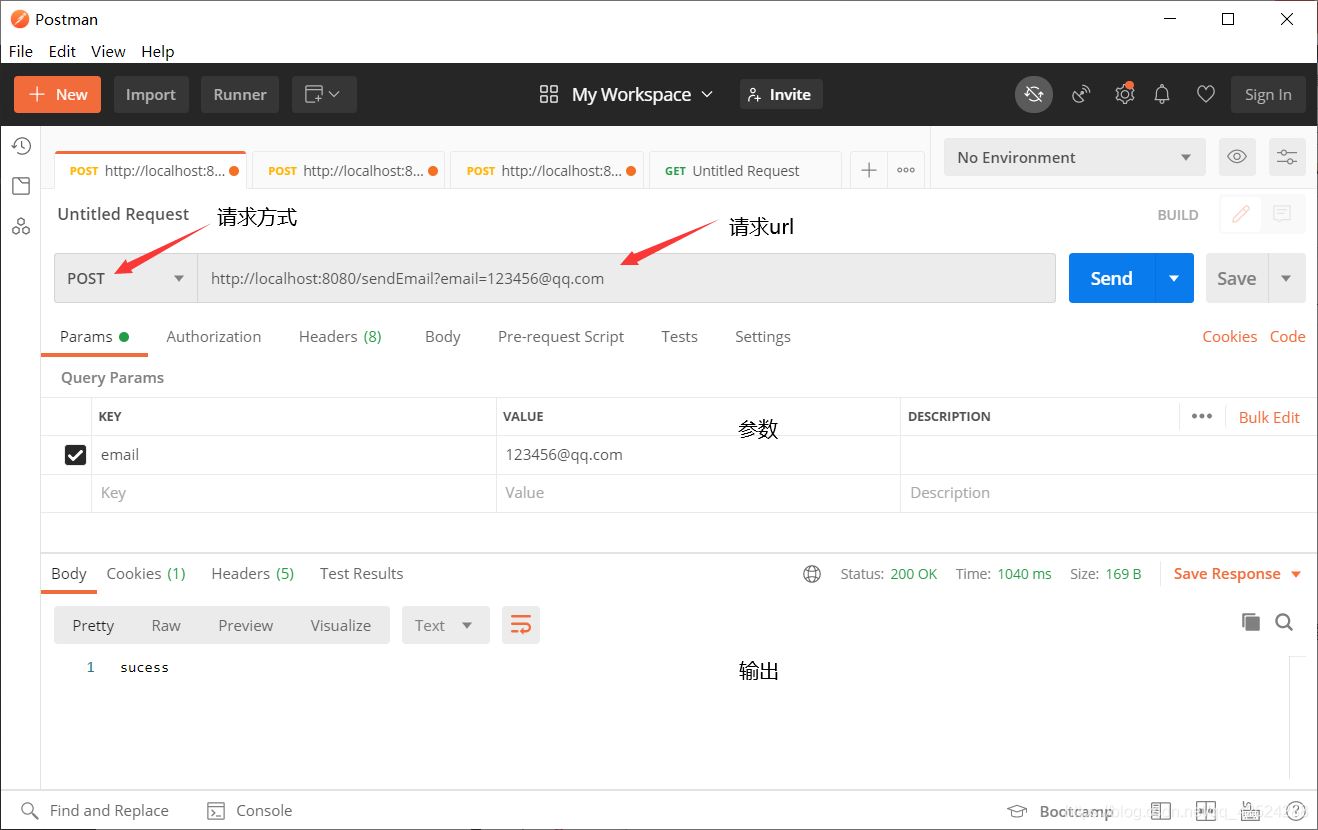Open the No Environment dropdown
The width and height of the screenshot is (1318, 830).
click(1075, 157)
